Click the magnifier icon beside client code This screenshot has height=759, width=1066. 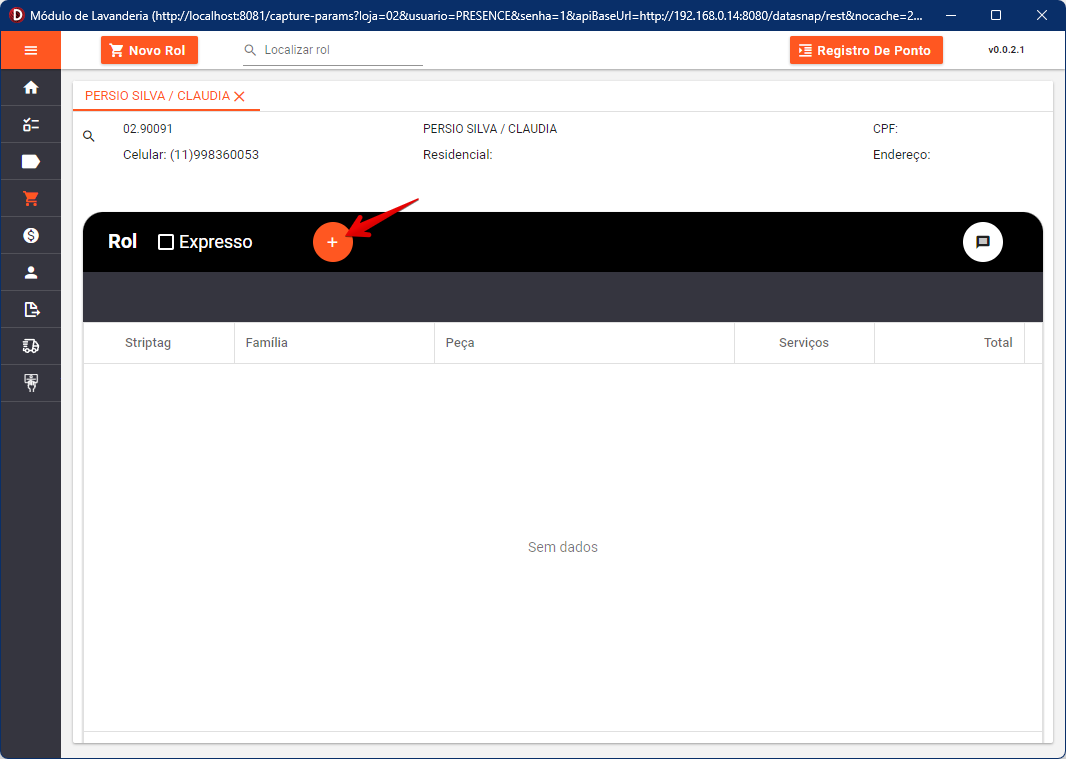pyautogui.click(x=89, y=136)
